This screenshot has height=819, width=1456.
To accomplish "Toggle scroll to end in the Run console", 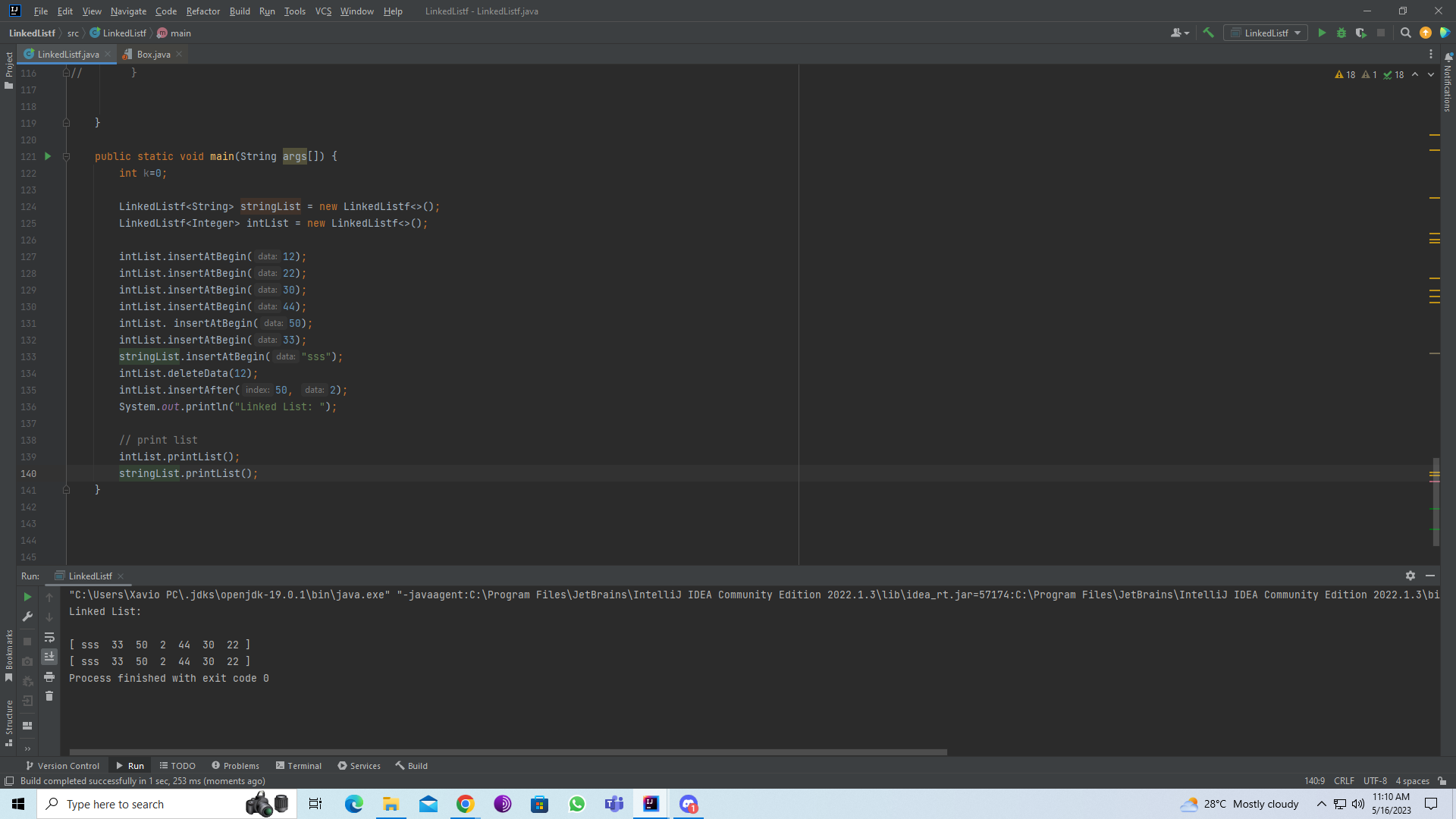I will click(x=49, y=656).
